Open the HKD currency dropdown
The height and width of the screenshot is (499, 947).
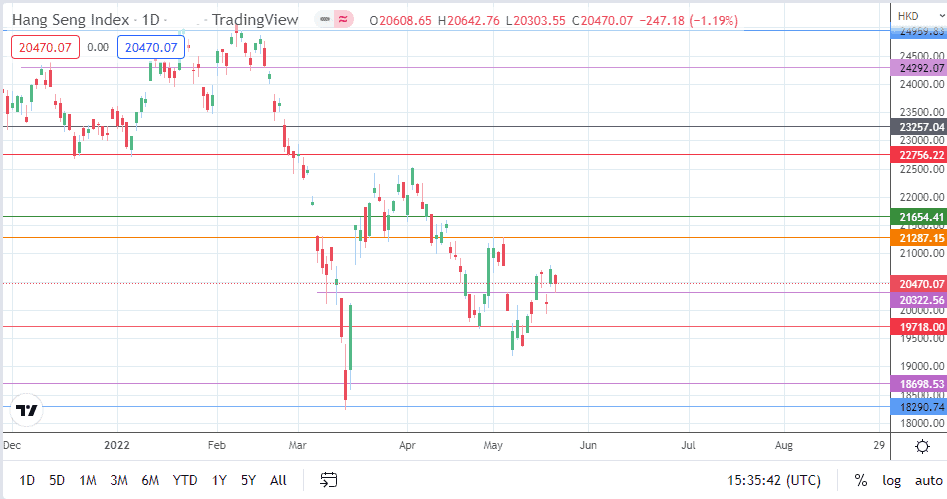(x=920, y=16)
